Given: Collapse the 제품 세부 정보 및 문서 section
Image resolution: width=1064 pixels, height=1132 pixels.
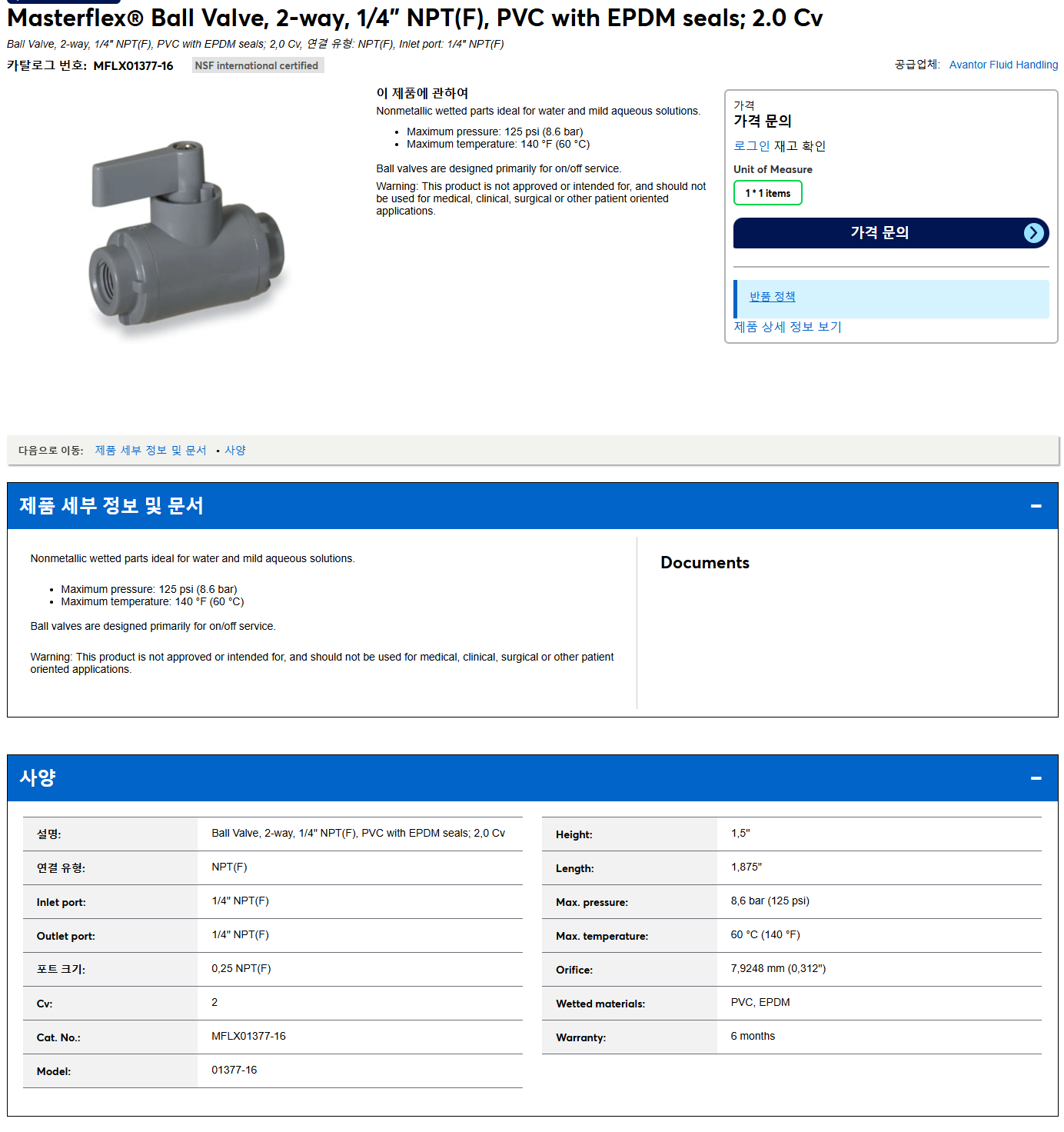Looking at the screenshot, I should [x=1036, y=506].
